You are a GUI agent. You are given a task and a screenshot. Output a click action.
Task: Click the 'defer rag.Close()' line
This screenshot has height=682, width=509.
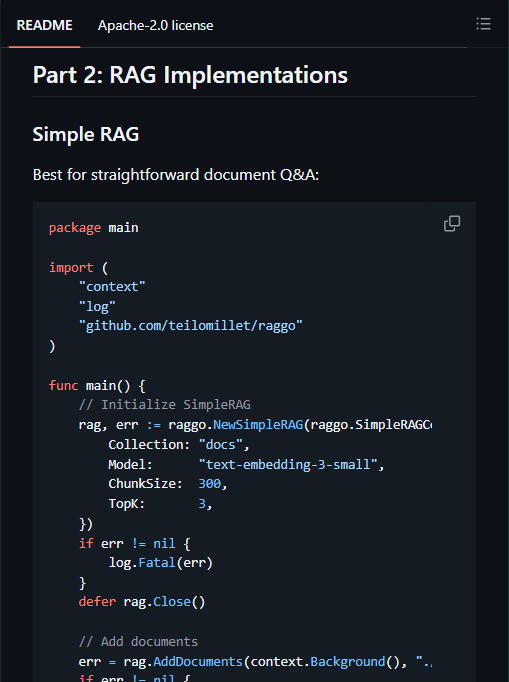[x=142, y=602]
